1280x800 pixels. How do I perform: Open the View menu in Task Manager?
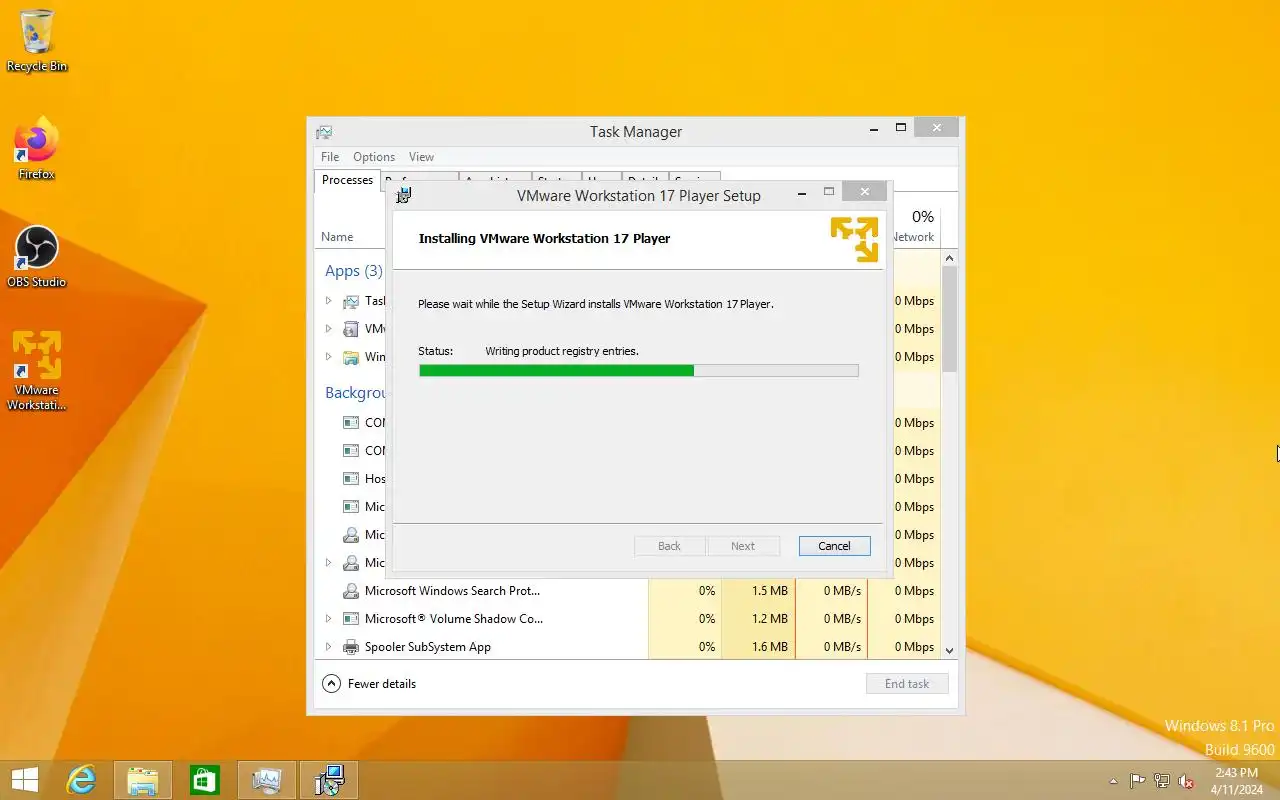click(421, 157)
